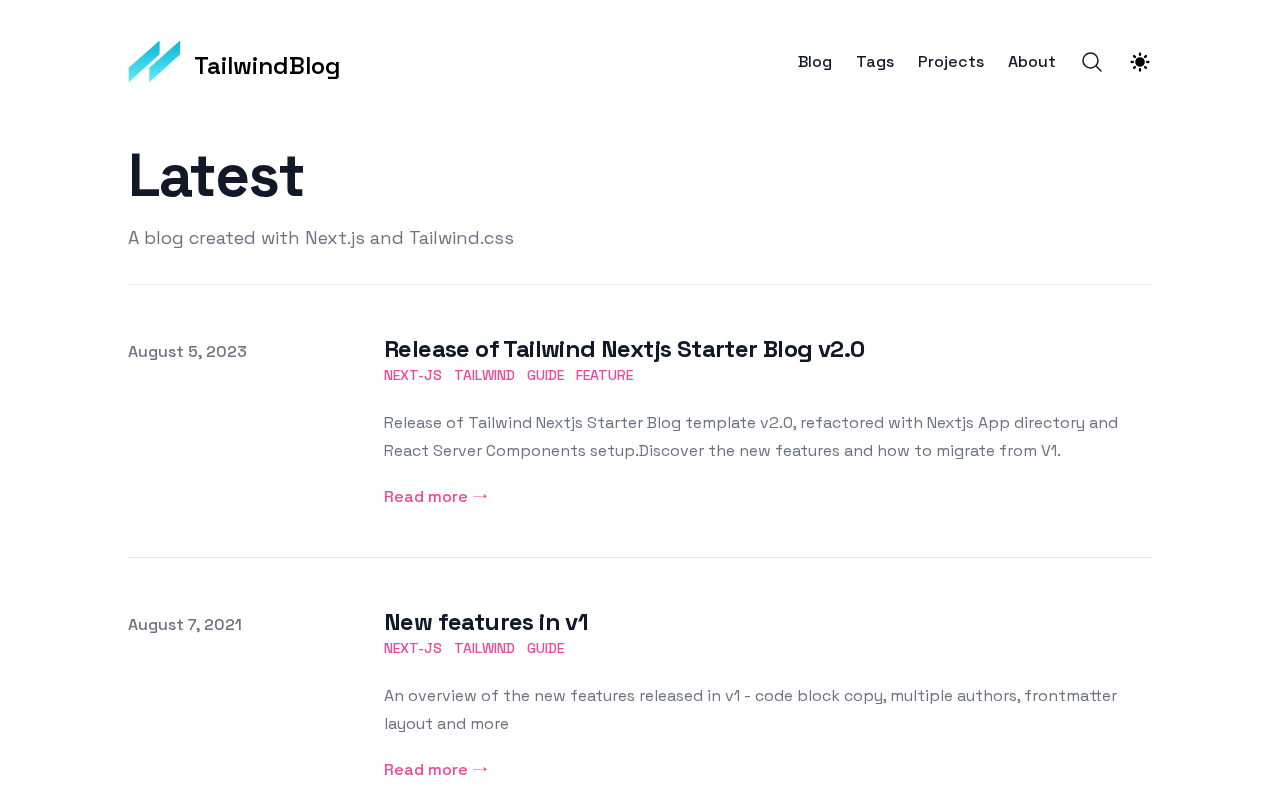Viewport: 1280px width, 800px height.
Task: Open the Blog nav item
Action: (x=815, y=62)
